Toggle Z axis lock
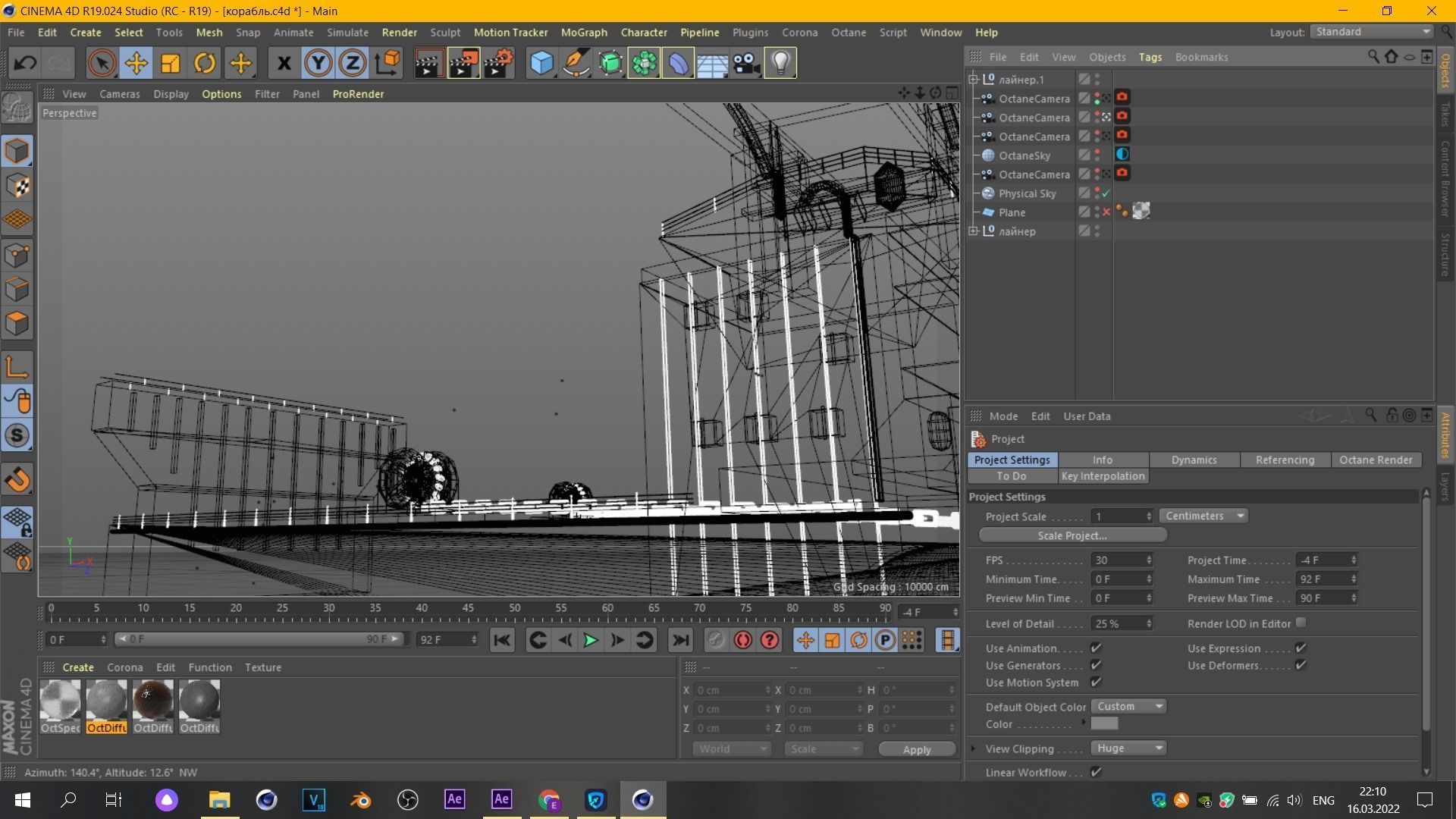Screen dimensions: 1456x819 tap(353, 63)
